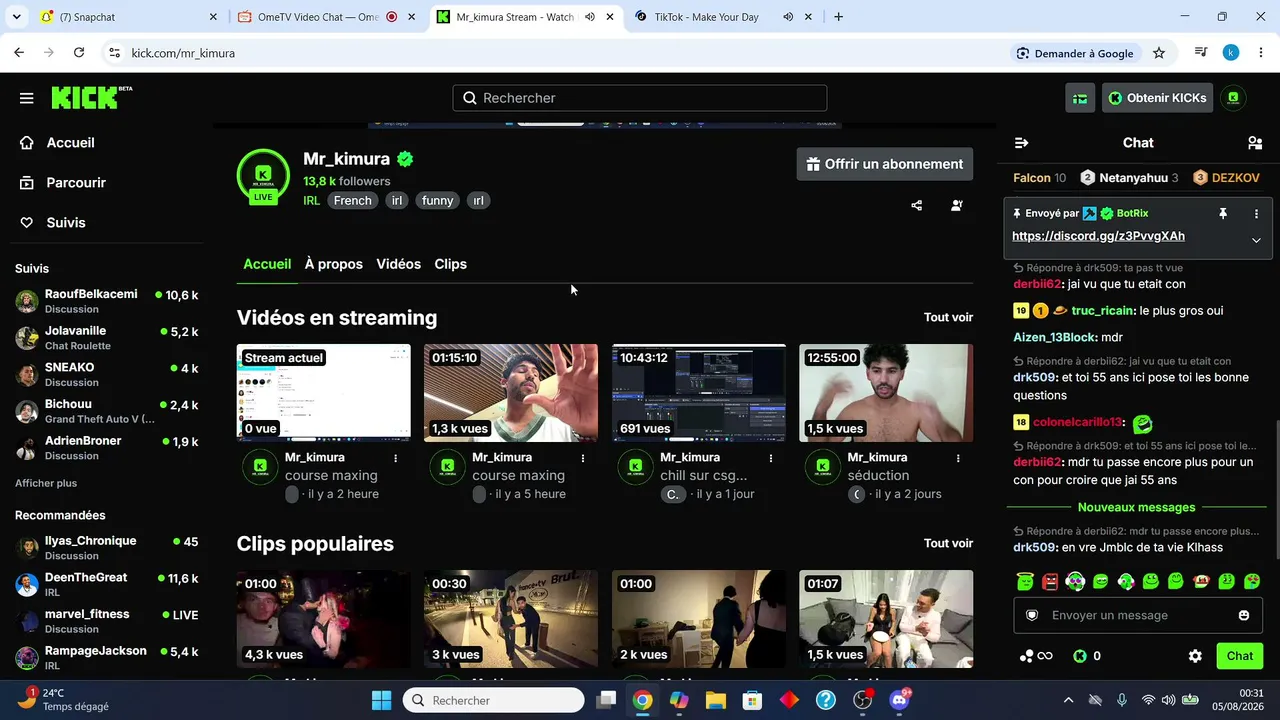The height and width of the screenshot is (720, 1280).
Task: Click the channel points infinity icon
Action: coord(1036,656)
